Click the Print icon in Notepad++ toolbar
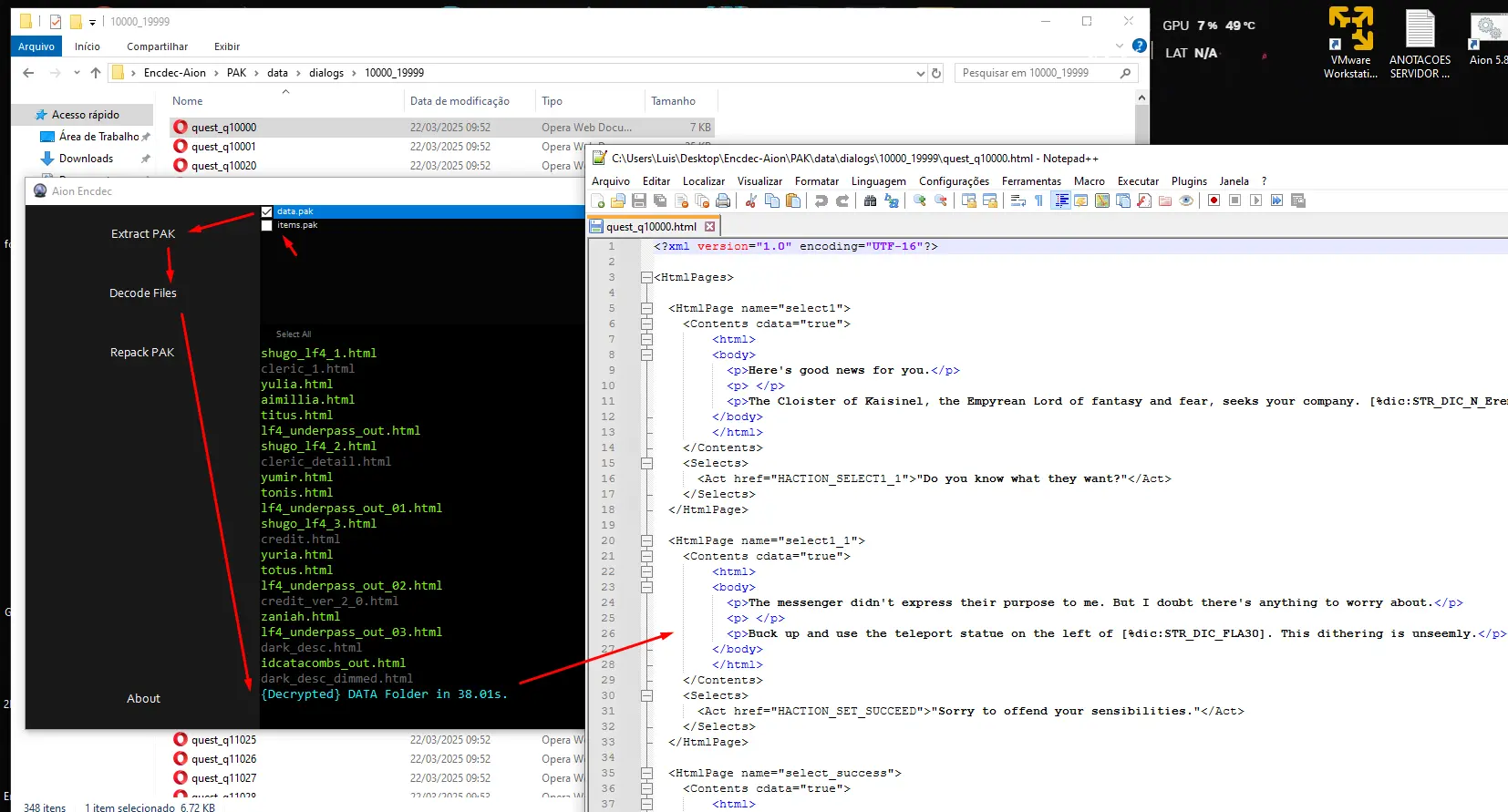This screenshot has width=1508, height=812. (723, 200)
